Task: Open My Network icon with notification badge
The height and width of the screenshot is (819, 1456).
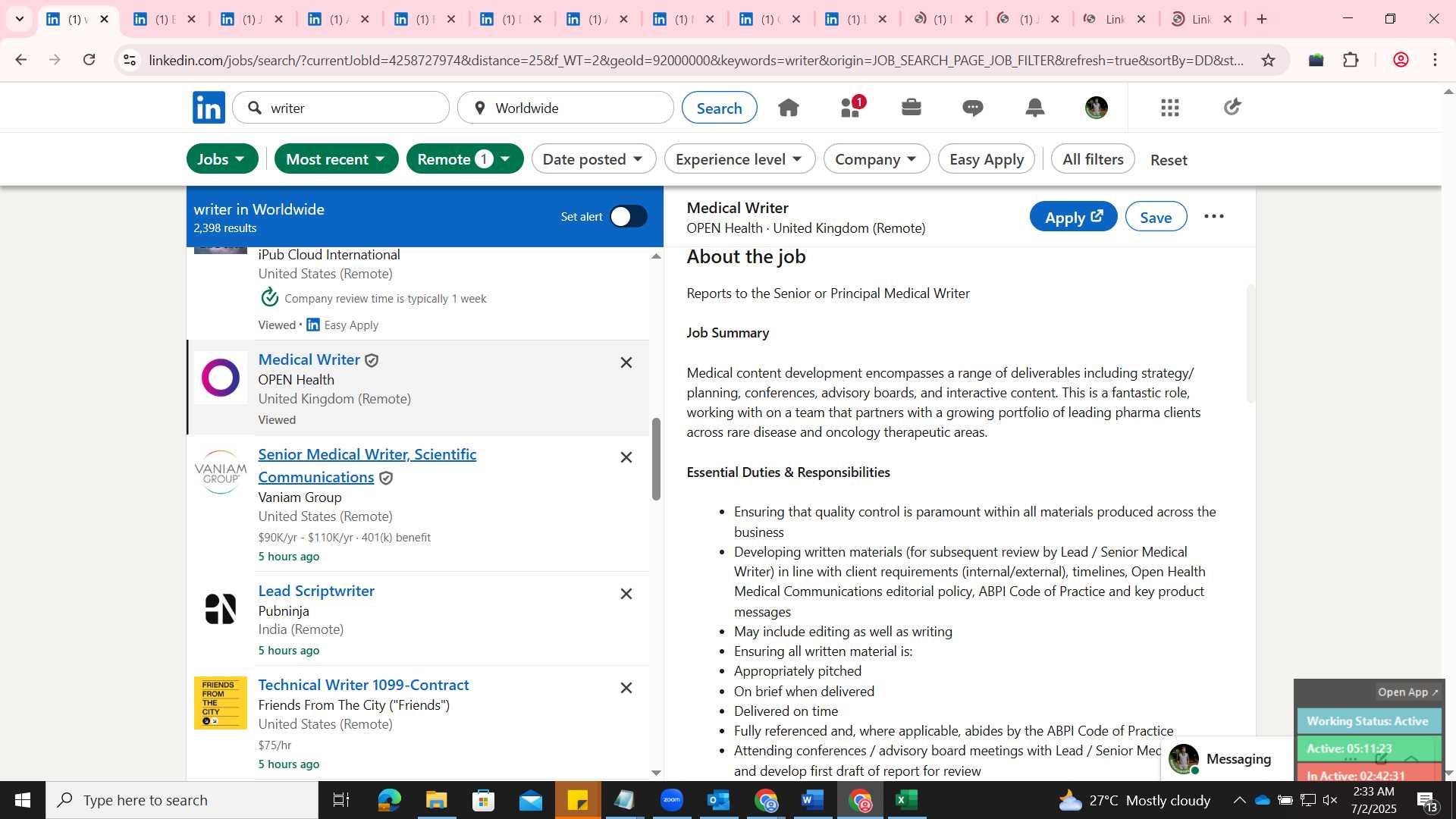Action: click(852, 108)
